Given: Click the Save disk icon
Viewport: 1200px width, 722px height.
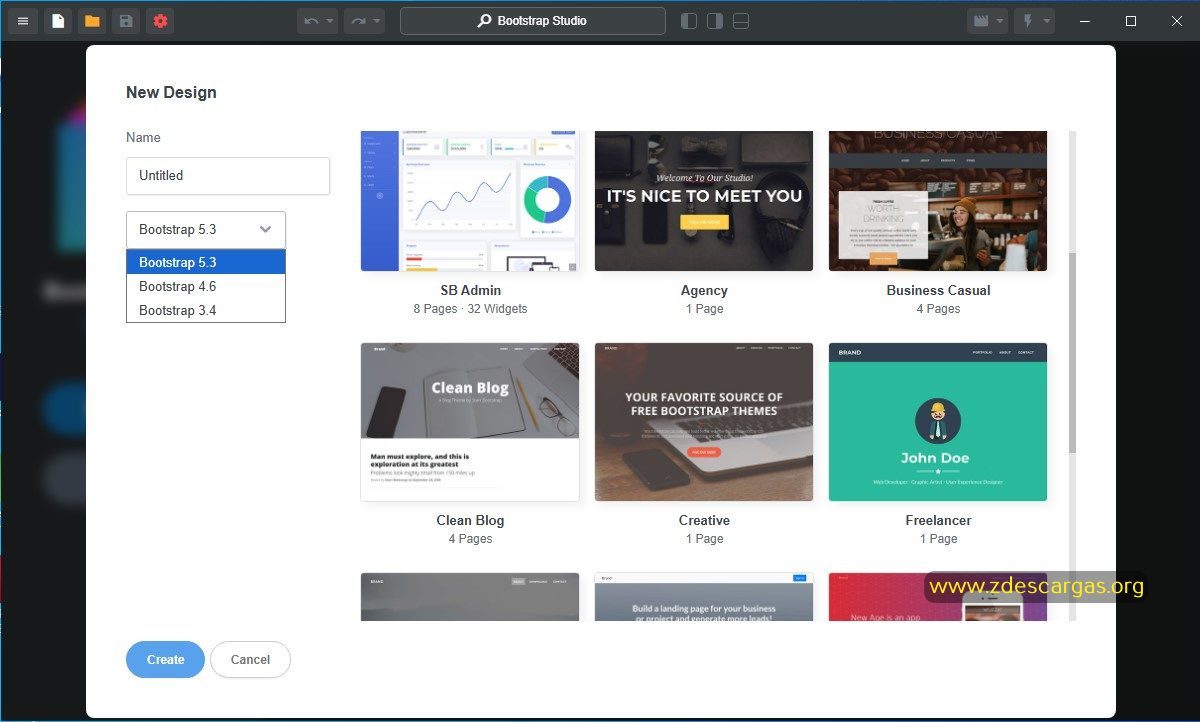Looking at the screenshot, I should [x=125, y=21].
